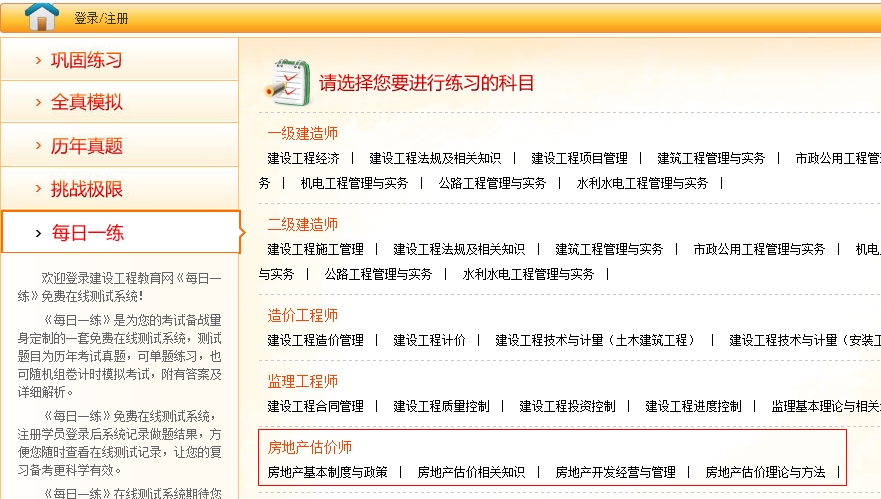This screenshot has height=499, width=881.
Task: Click arrow chevron beside 历年真题
Action: point(38,146)
